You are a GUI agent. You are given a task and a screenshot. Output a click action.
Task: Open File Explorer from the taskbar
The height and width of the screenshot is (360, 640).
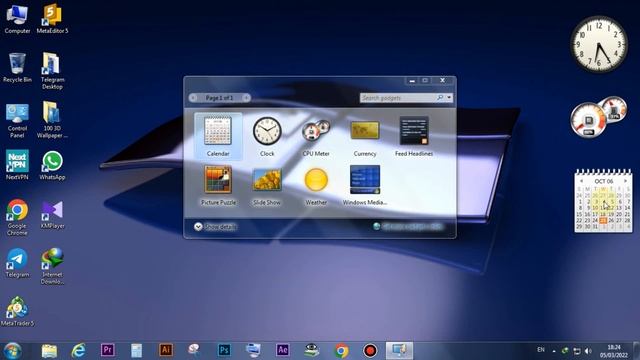[x=49, y=351]
